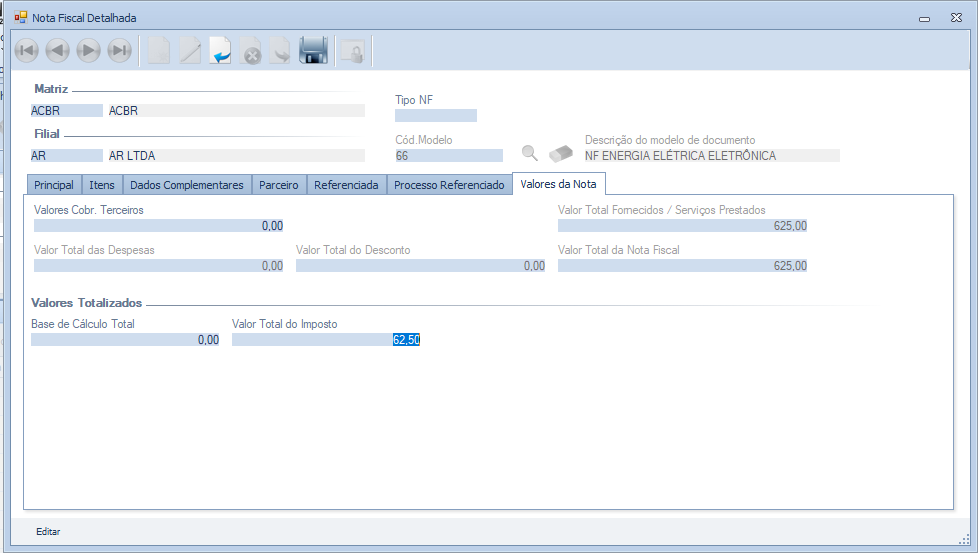The image size is (978, 553).
Task: Minimize the Nota Fiscal Detalhada window
Action: [924, 18]
